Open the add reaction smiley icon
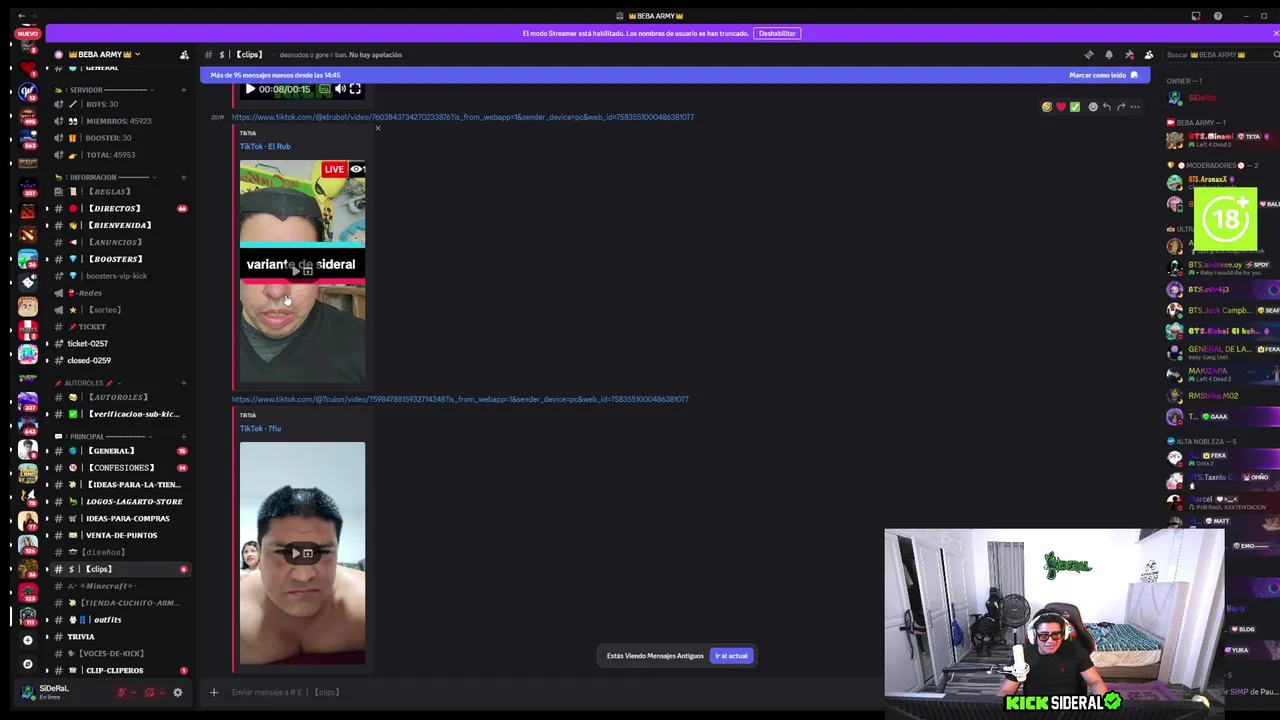Screen dimensions: 1280x720 [x=1093, y=107]
